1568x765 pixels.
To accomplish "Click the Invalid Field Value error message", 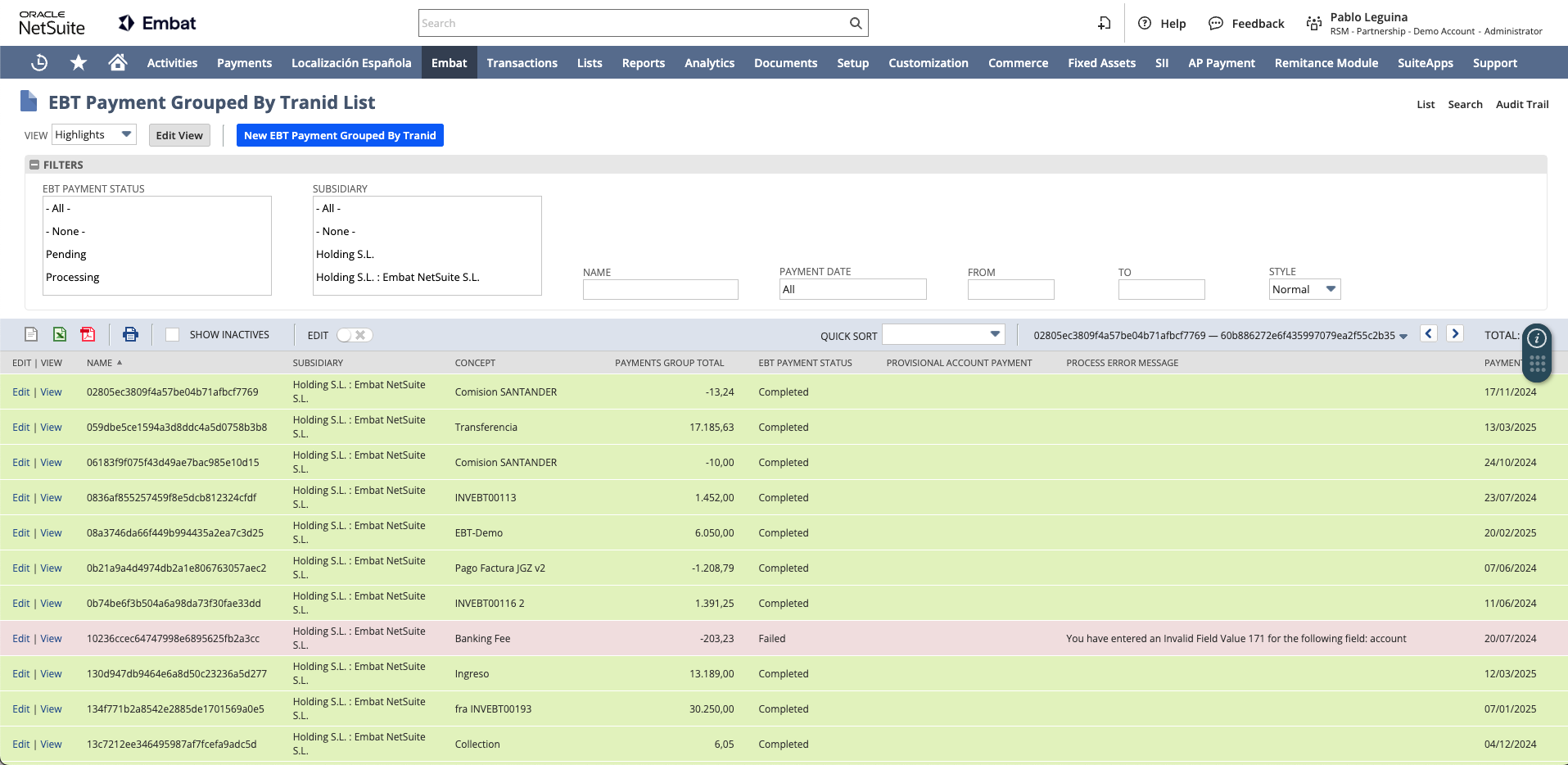I will (x=1236, y=639).
